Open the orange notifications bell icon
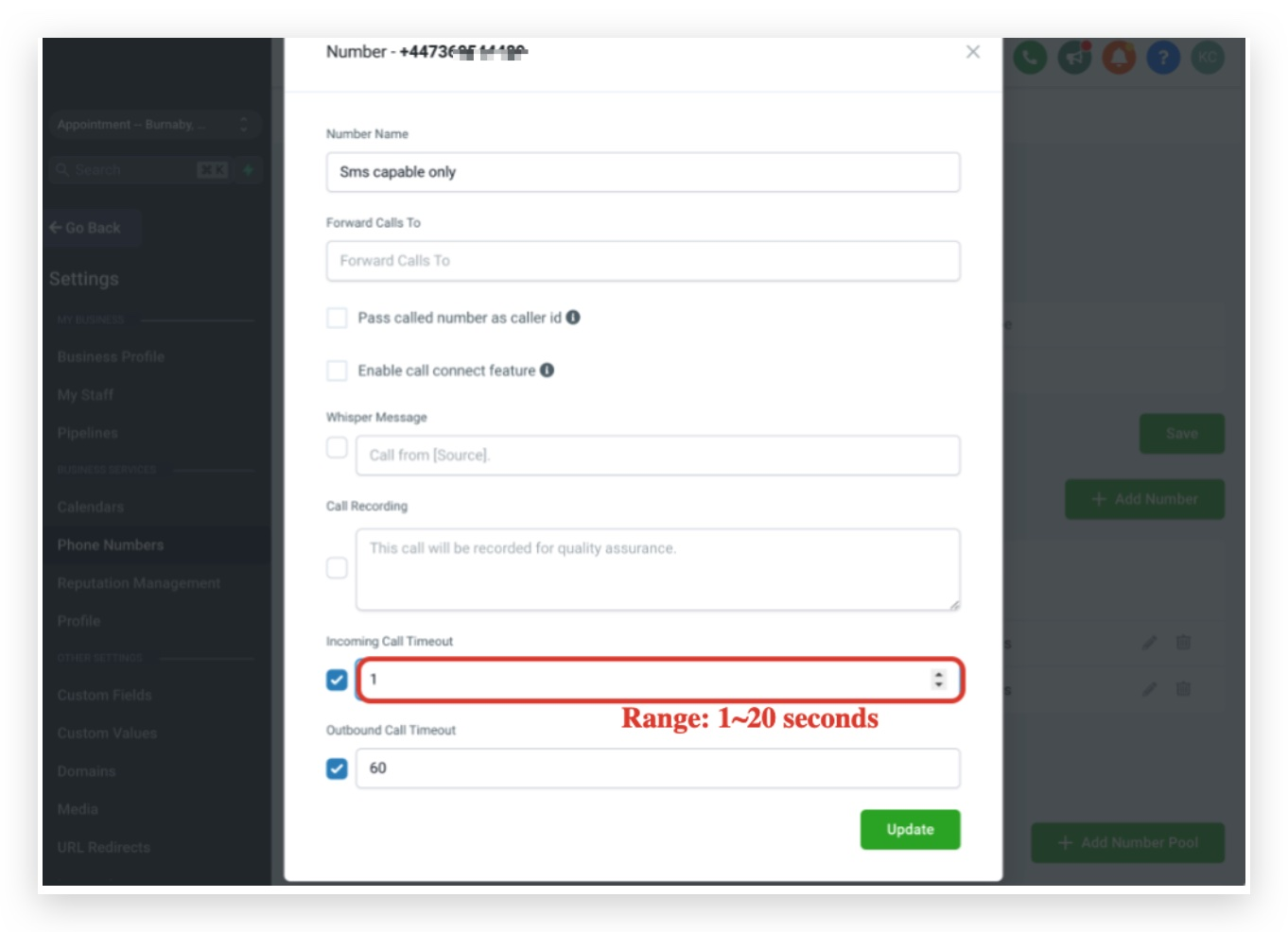 click(1119, 58)
